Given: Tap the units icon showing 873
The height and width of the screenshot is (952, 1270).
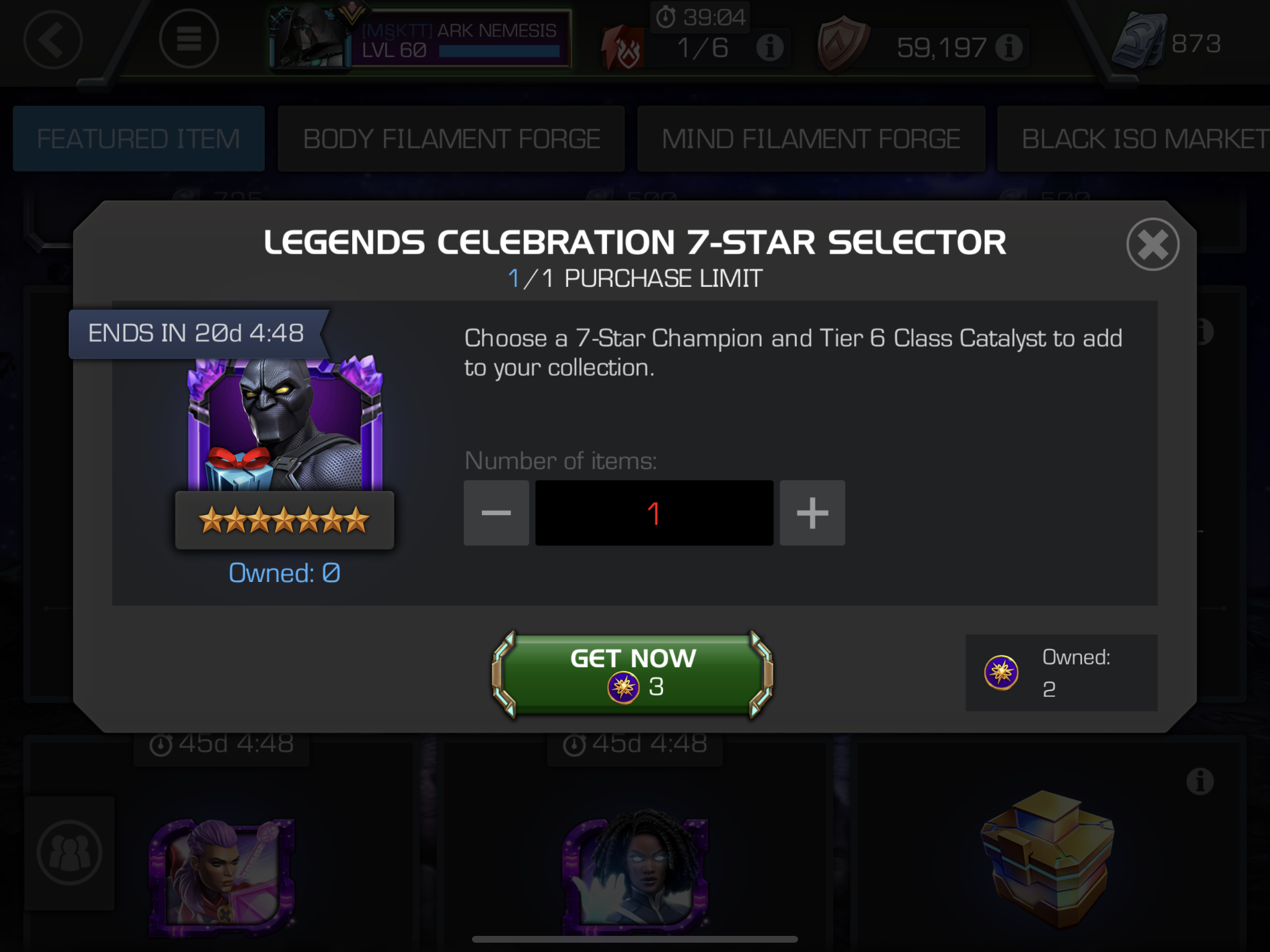Looking at the screenshot, I should point(1140,42).
